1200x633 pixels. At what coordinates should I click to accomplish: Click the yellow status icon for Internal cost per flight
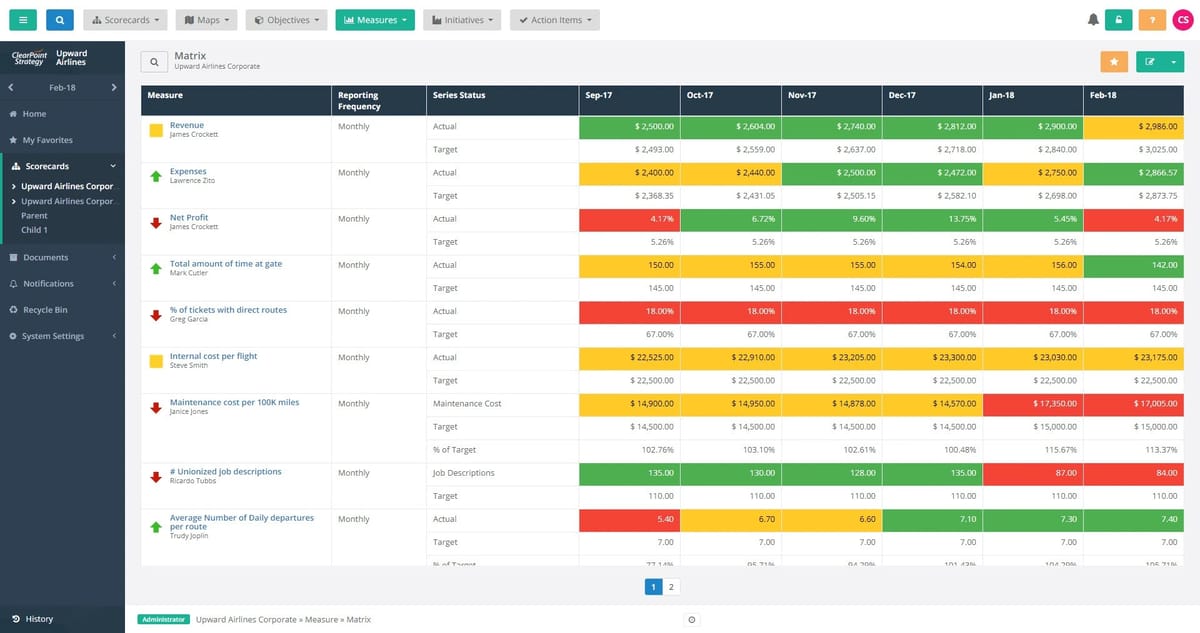156,361
